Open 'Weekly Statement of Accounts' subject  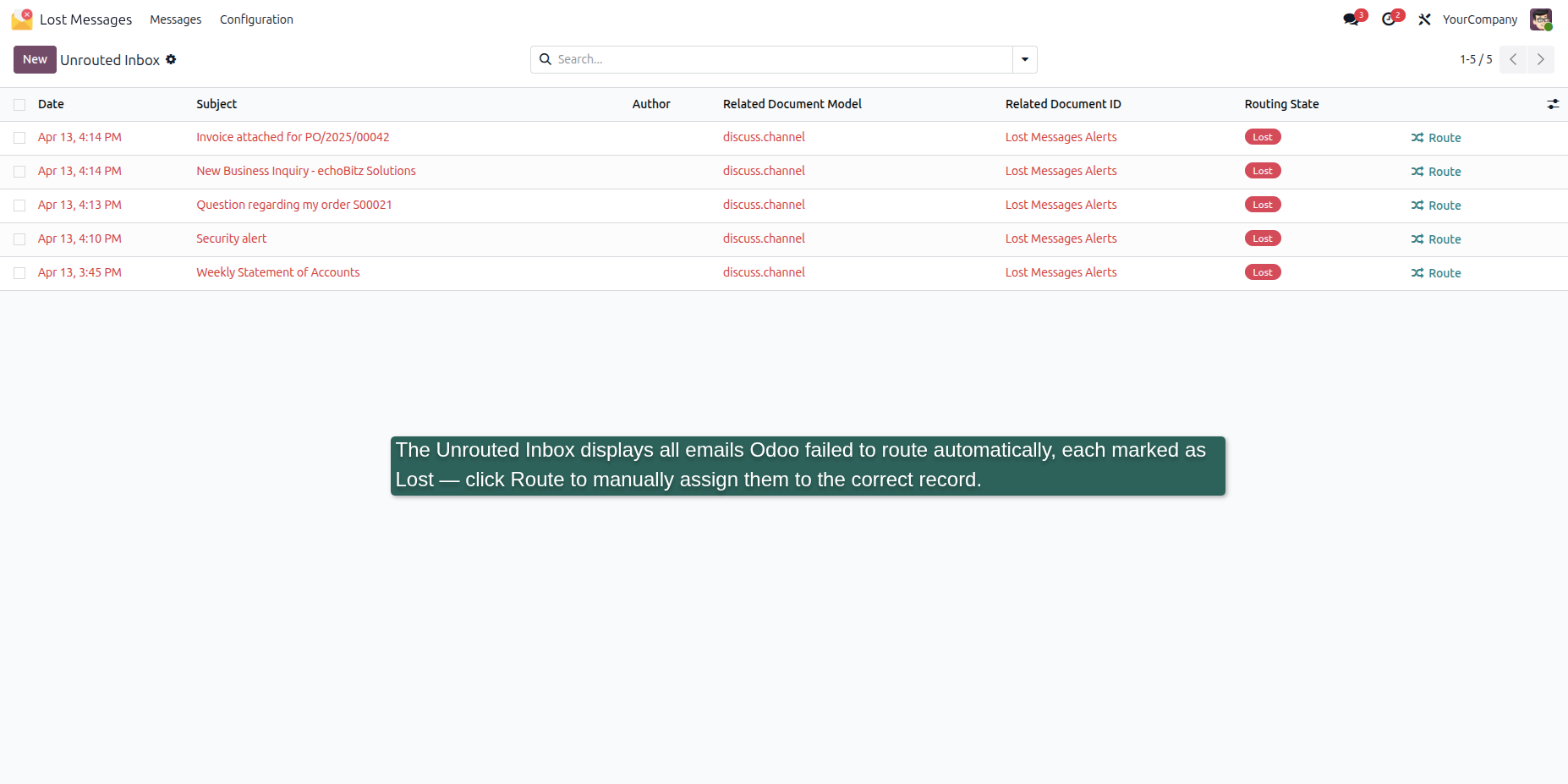[277, 272]
